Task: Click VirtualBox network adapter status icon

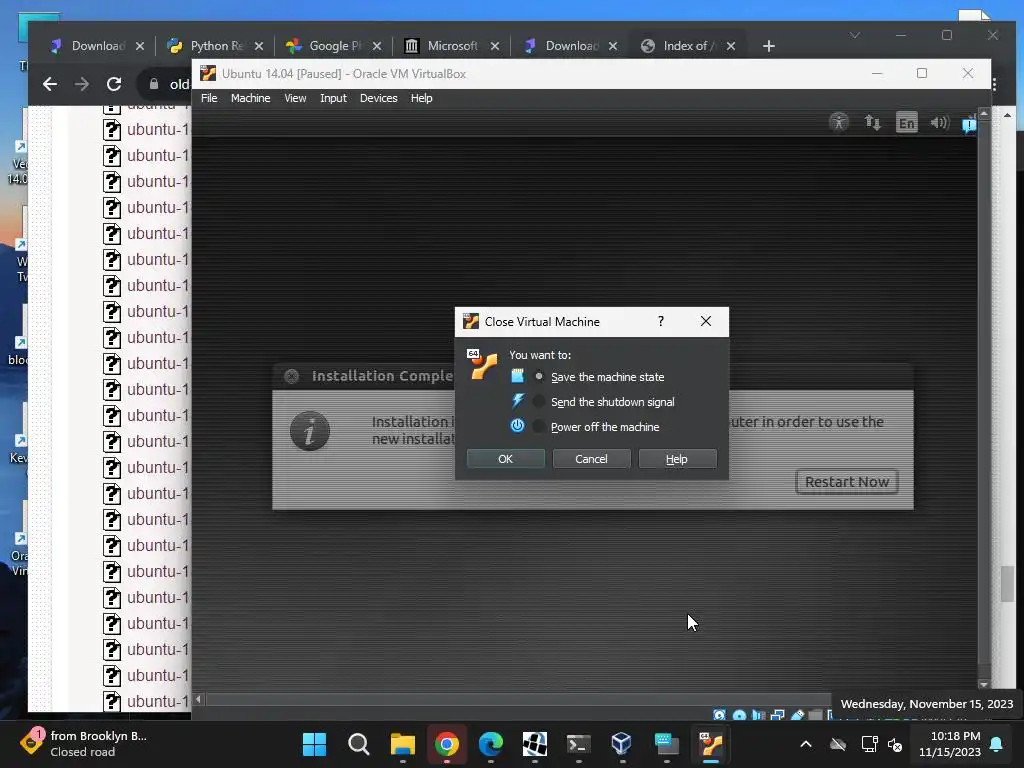Action: click(x=777, y=715)
